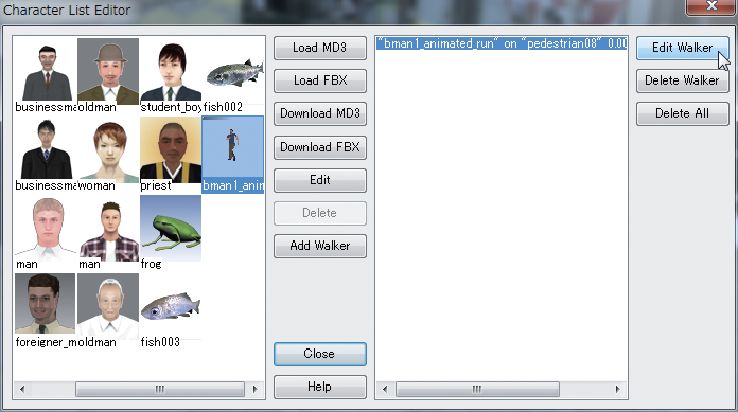Click the Delete All walkers button
The width and height of the screenshot is (738, 412).
point(682,113)
